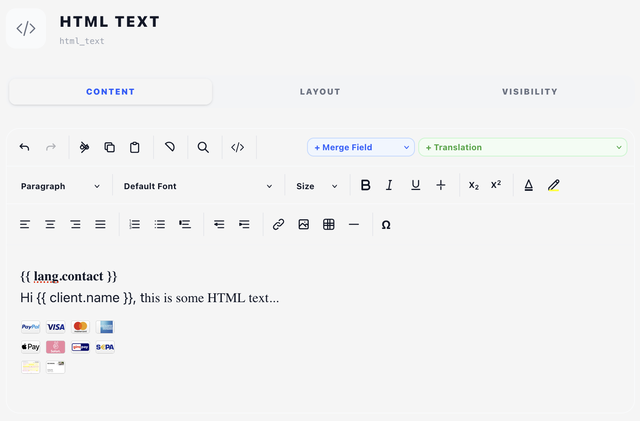Click the html_text identifier label
Viewport: 640px width, 421px height.
click(82, 41)
